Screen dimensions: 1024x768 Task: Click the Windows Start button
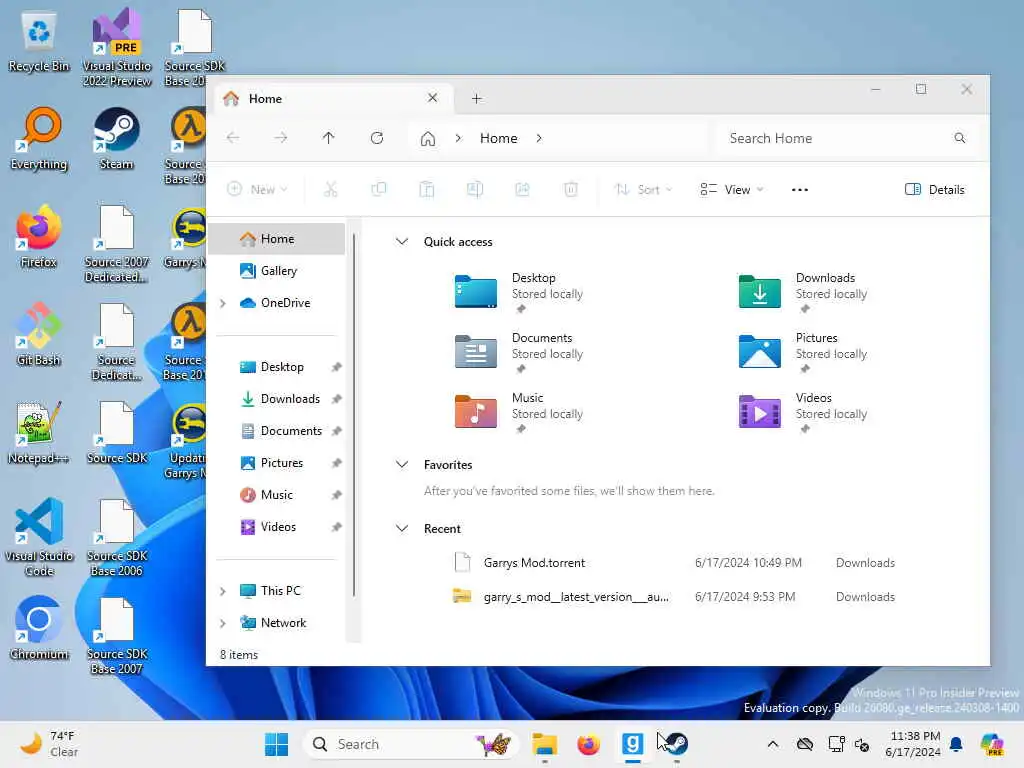[x=276, y=744]
